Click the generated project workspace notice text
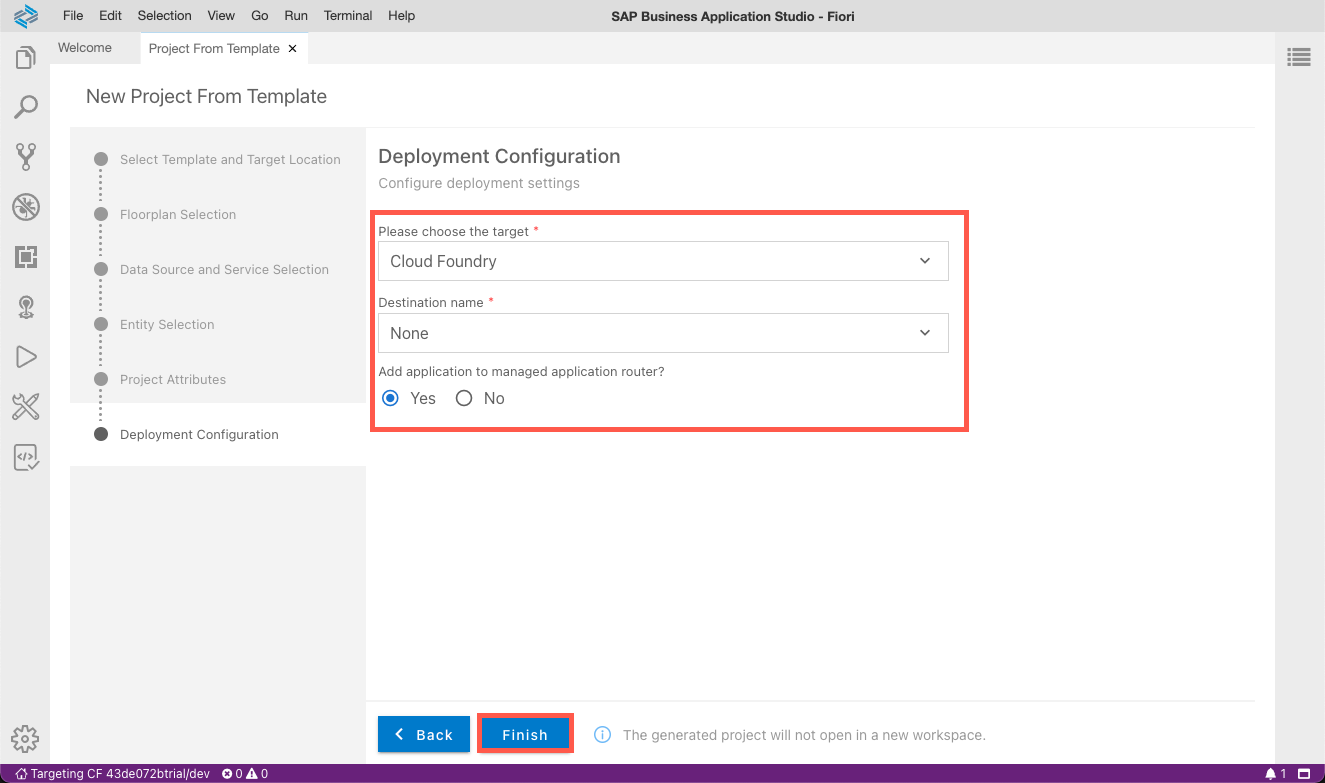This screenshot has height=783, width=1325. point(804,735)
